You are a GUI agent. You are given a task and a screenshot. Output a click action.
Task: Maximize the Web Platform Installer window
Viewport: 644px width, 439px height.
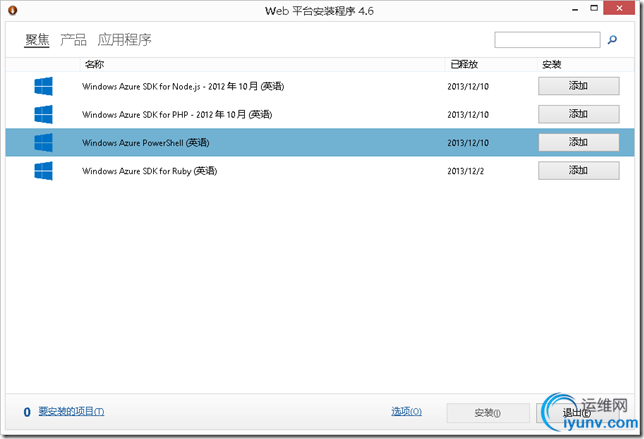pos(594,8)
